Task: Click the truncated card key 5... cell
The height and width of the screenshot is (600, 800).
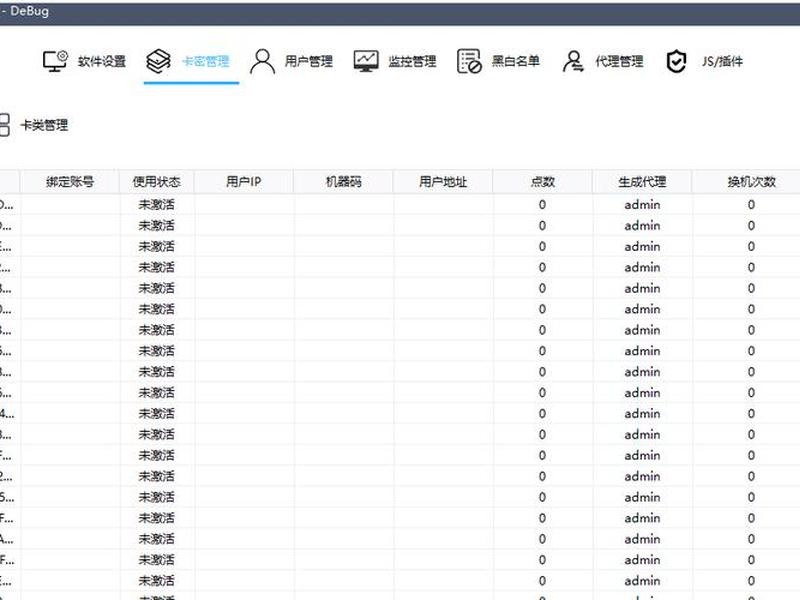Action: click(7, 497)
